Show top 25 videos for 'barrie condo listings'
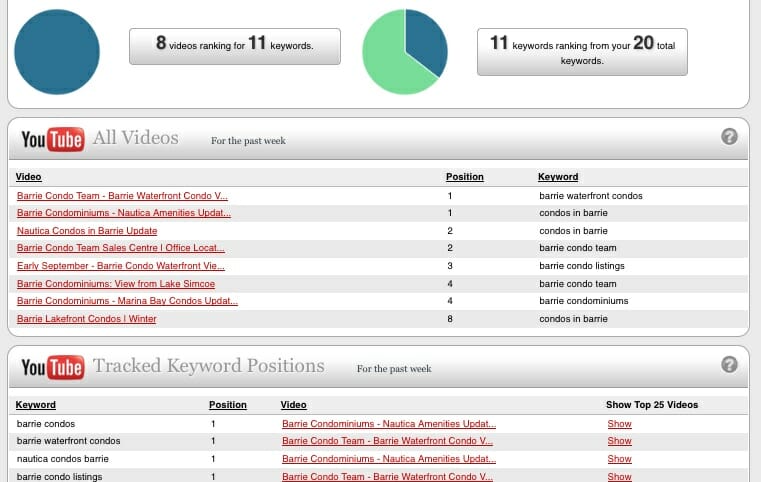Image resolution: width=761 pixels, height=482 pixels. (619, 477)
